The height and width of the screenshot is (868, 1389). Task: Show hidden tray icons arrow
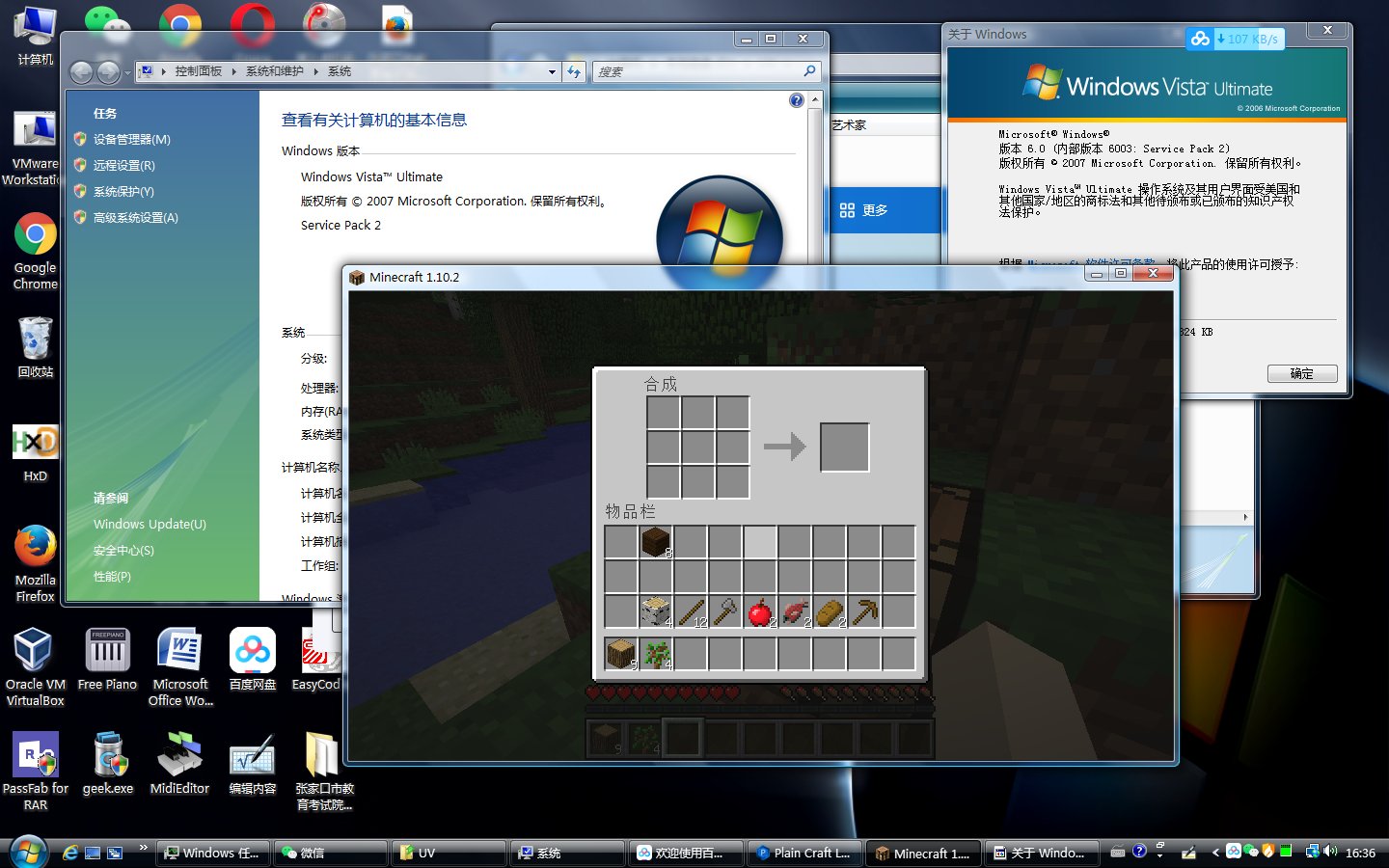1215,853
